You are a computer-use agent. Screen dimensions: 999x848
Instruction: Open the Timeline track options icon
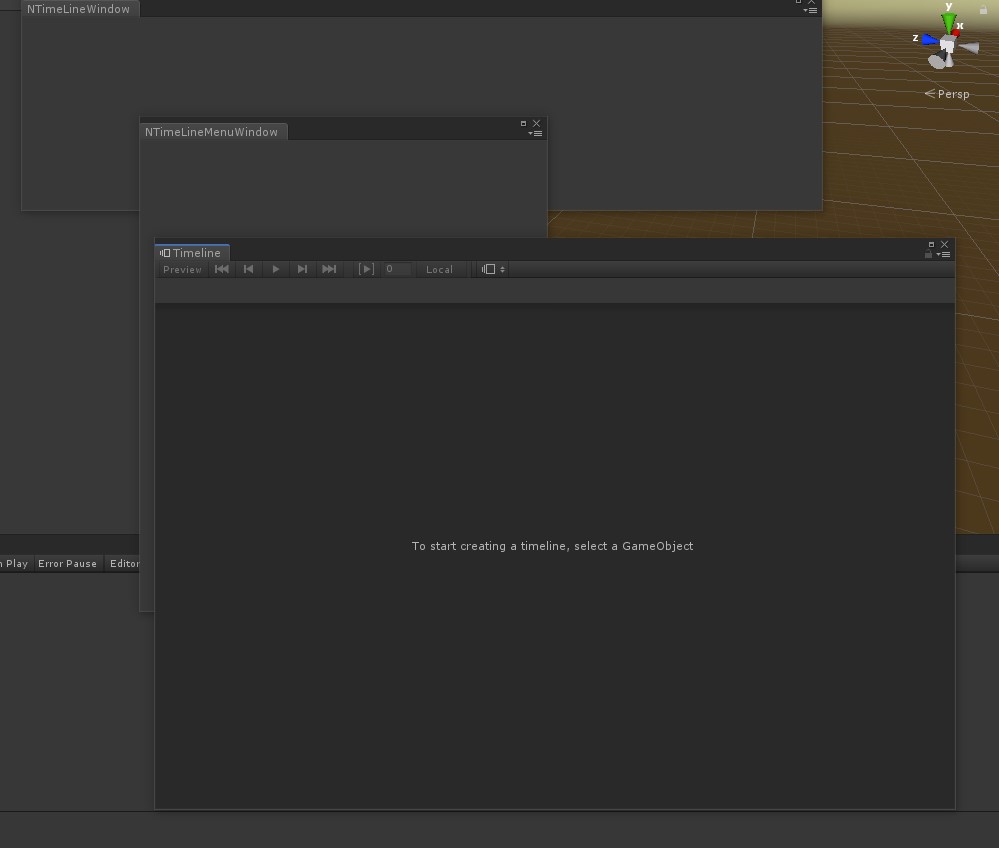[490, 269]
